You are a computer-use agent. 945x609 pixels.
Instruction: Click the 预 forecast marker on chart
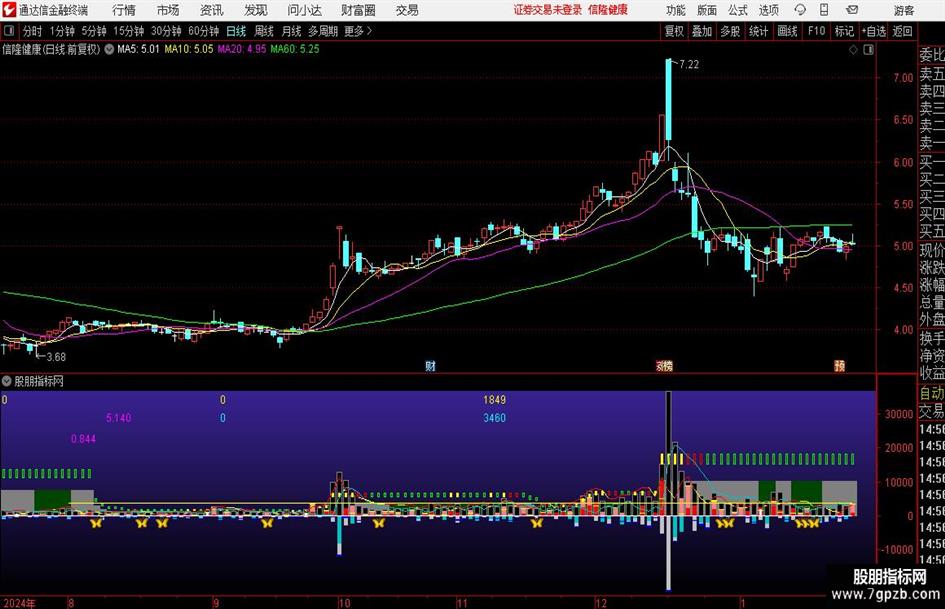coord(840,365)
